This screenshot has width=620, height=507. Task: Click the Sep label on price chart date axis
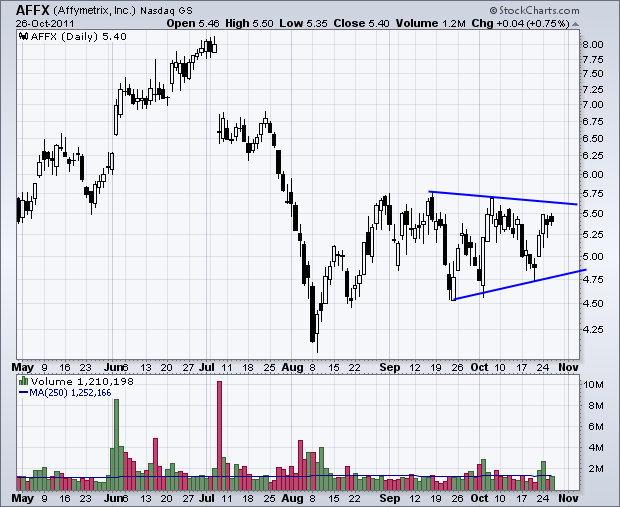[390, 367]
